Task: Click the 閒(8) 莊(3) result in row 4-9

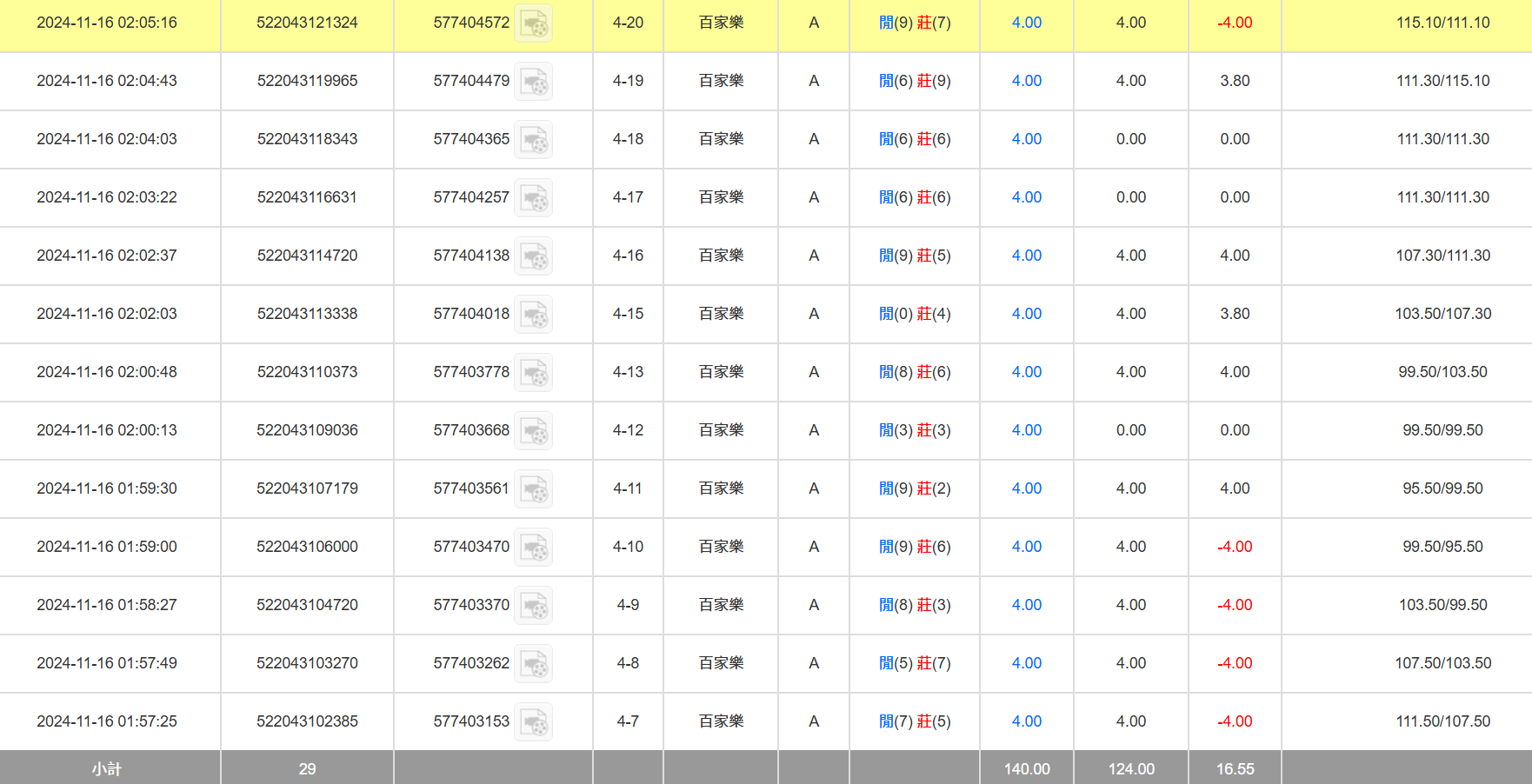Action: (x=915, y=605)
